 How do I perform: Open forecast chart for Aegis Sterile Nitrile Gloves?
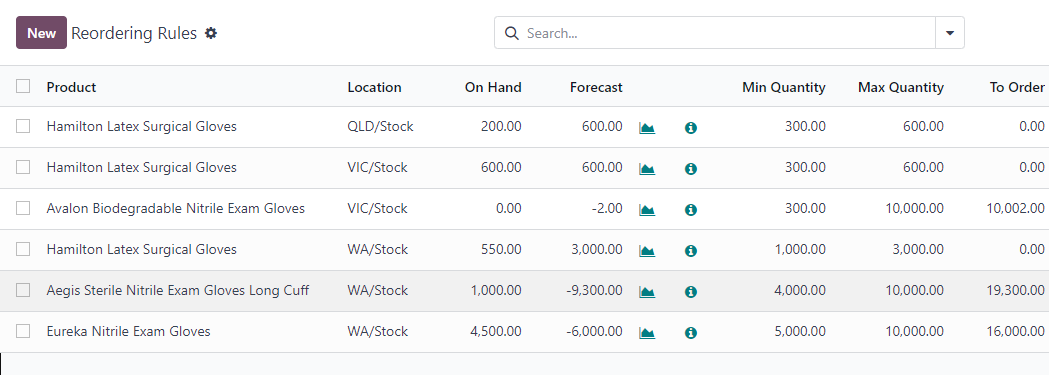click(647, 291)
